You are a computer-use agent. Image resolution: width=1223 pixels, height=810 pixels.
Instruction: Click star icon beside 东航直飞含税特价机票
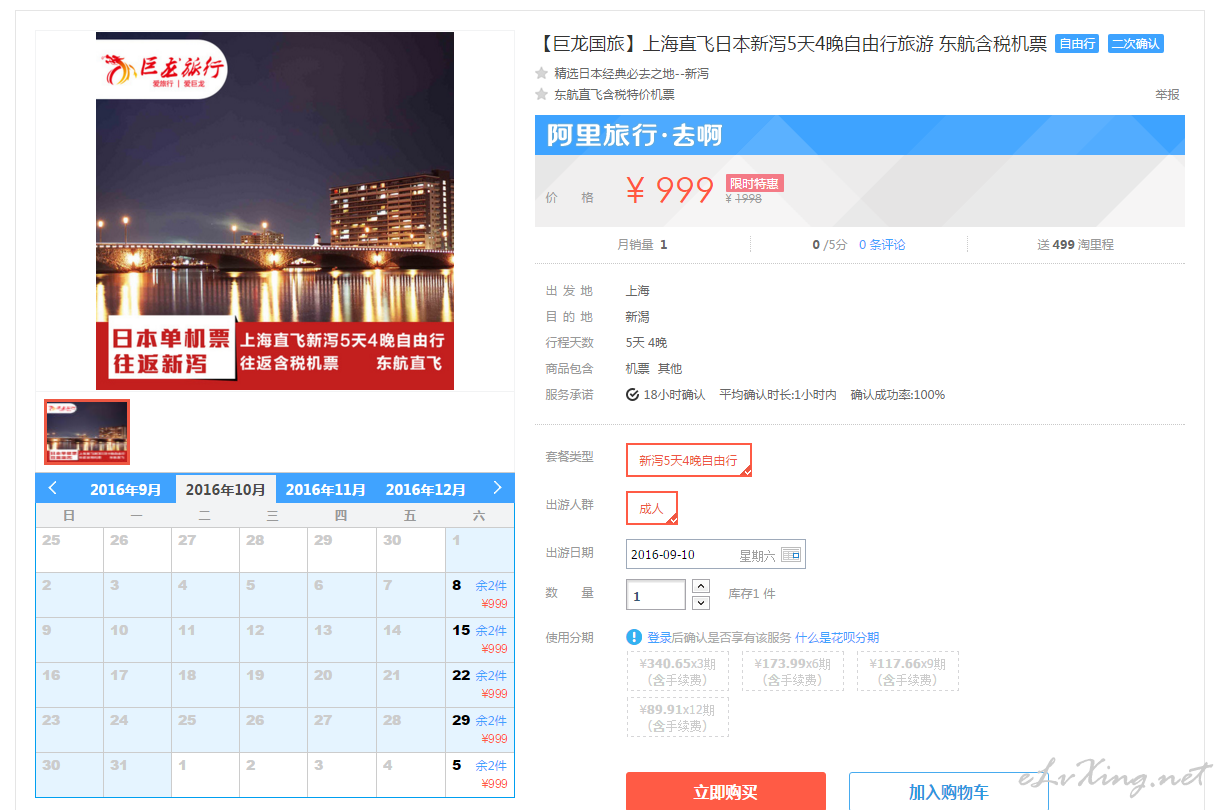point(542,94)
